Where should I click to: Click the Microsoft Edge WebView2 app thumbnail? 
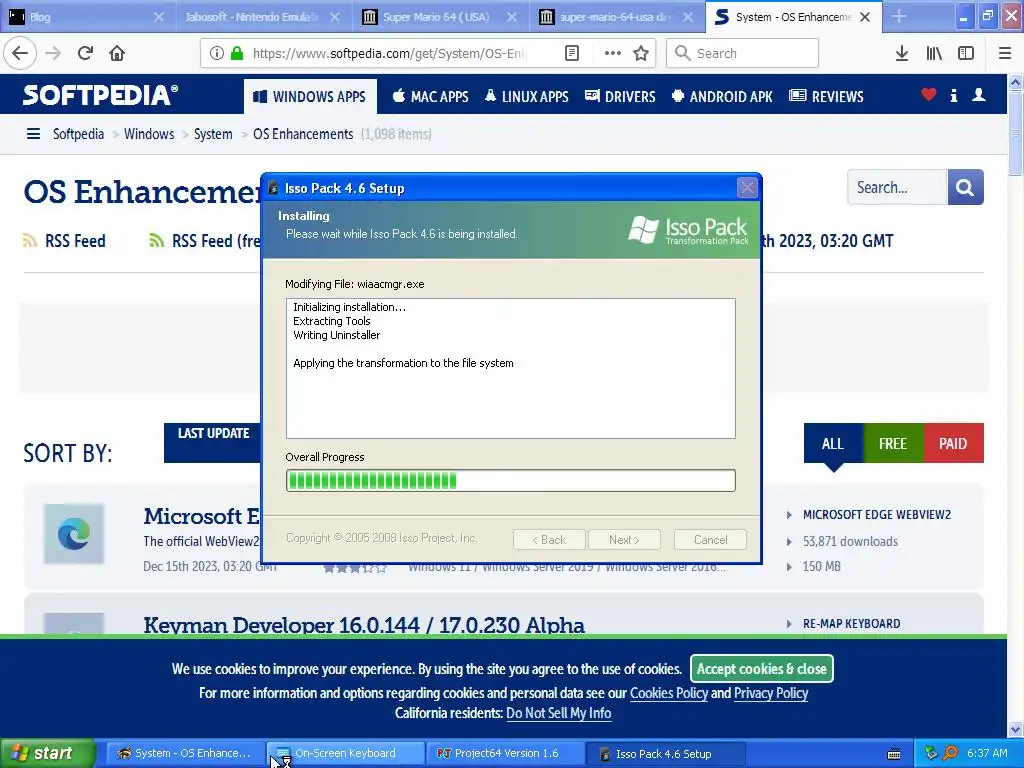point(74,534)
